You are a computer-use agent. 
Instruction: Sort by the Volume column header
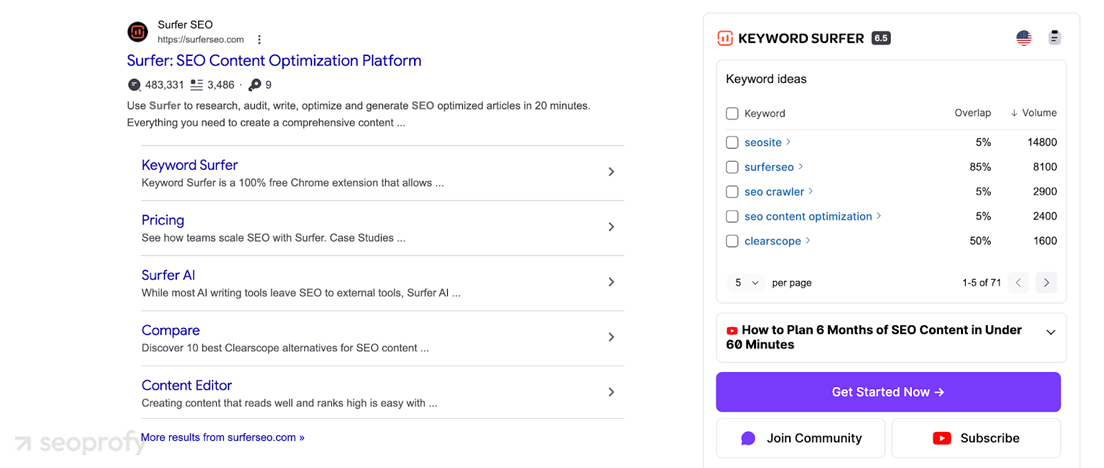(1034, 113)
